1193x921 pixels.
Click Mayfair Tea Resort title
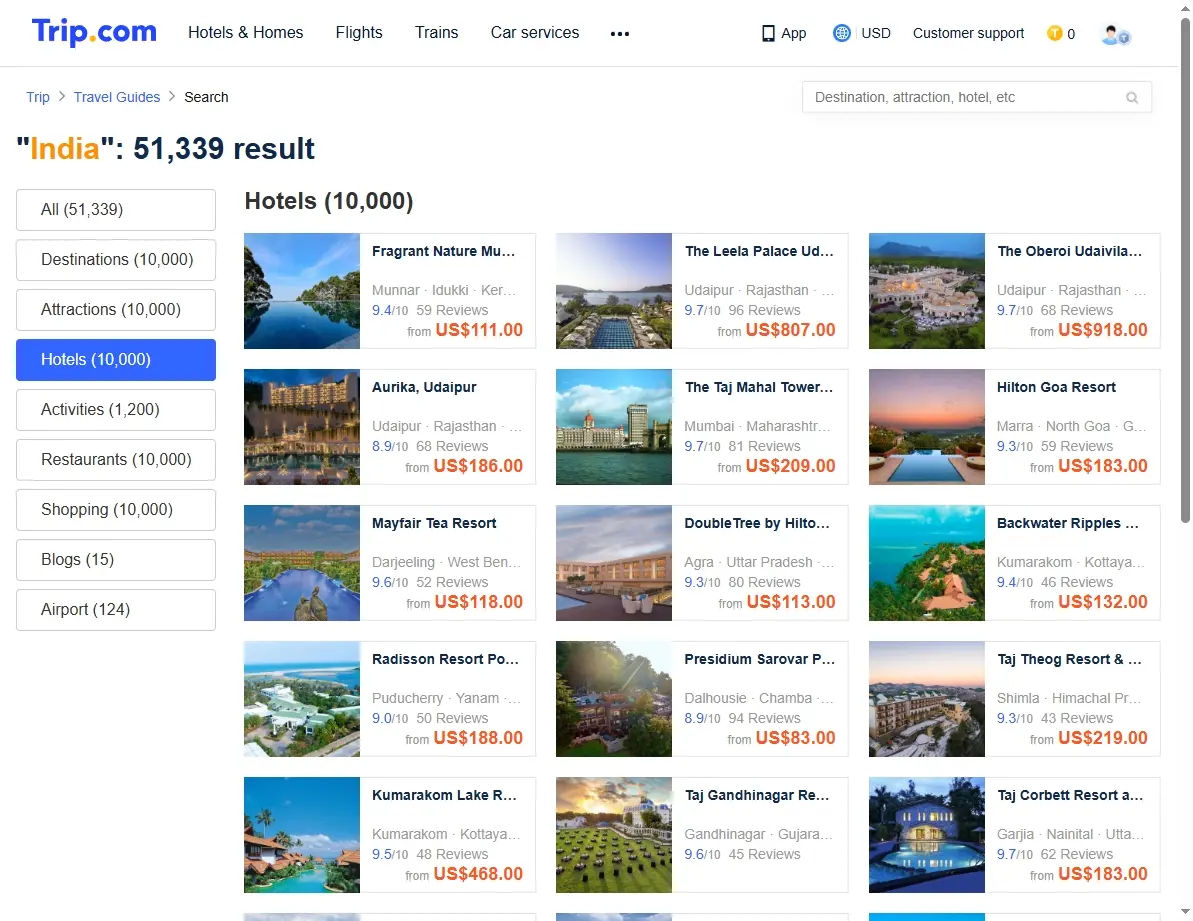coord(434,523)
